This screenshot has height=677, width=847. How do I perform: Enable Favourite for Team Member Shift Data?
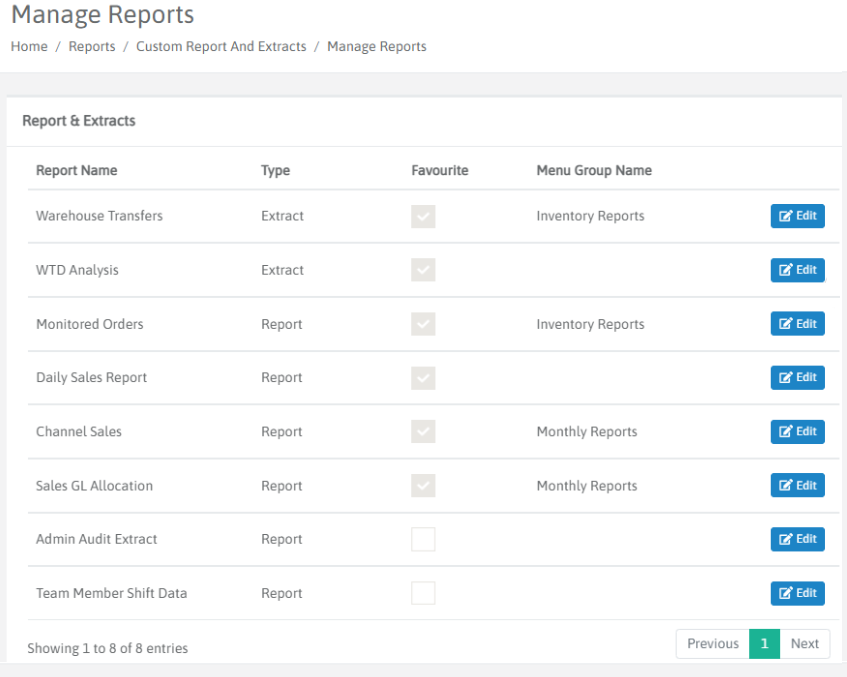pos(423,593)
